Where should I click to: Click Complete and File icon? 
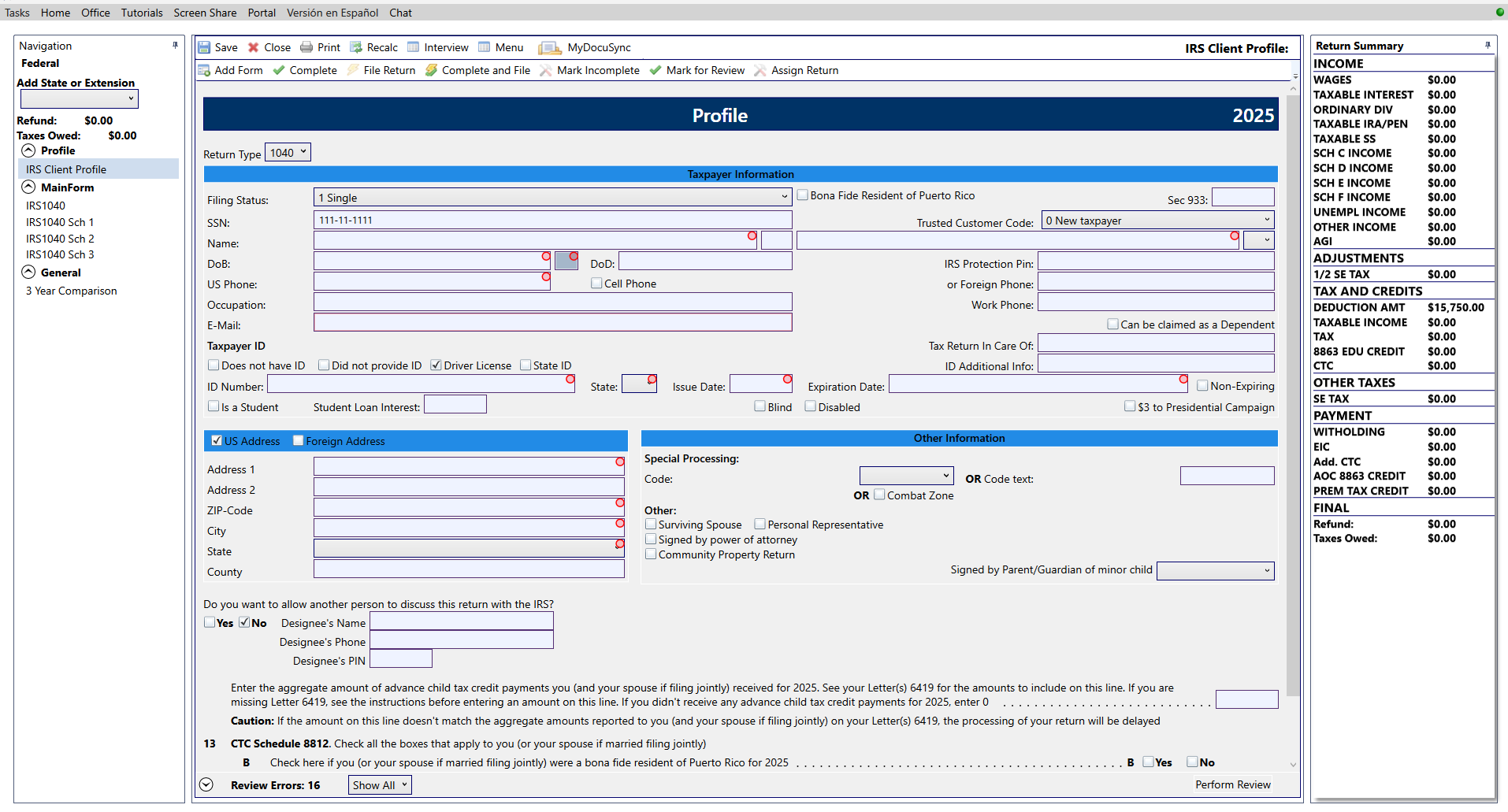431,70
